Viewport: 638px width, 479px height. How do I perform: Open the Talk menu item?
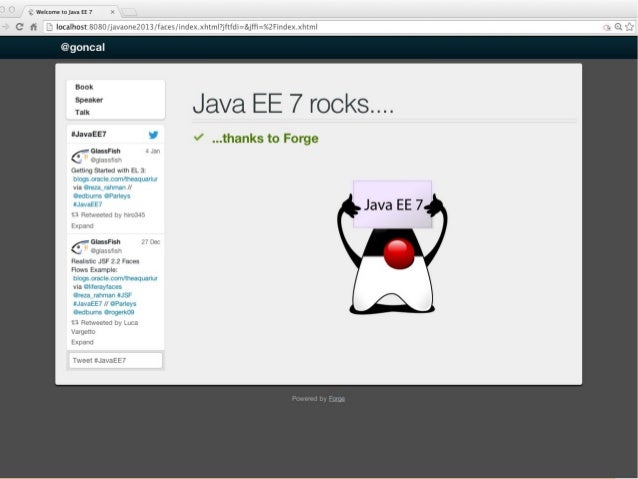click(x=82, y=112)
